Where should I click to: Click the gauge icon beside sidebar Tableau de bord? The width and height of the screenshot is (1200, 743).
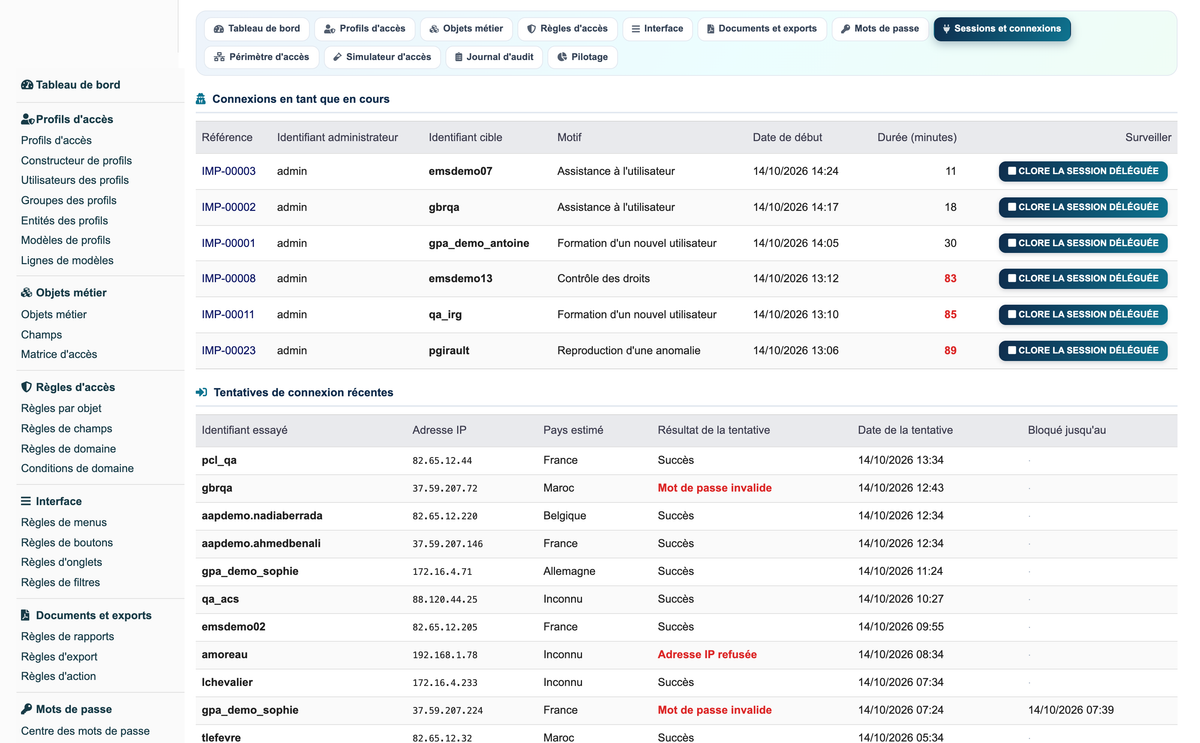click(x=27, y=85)
